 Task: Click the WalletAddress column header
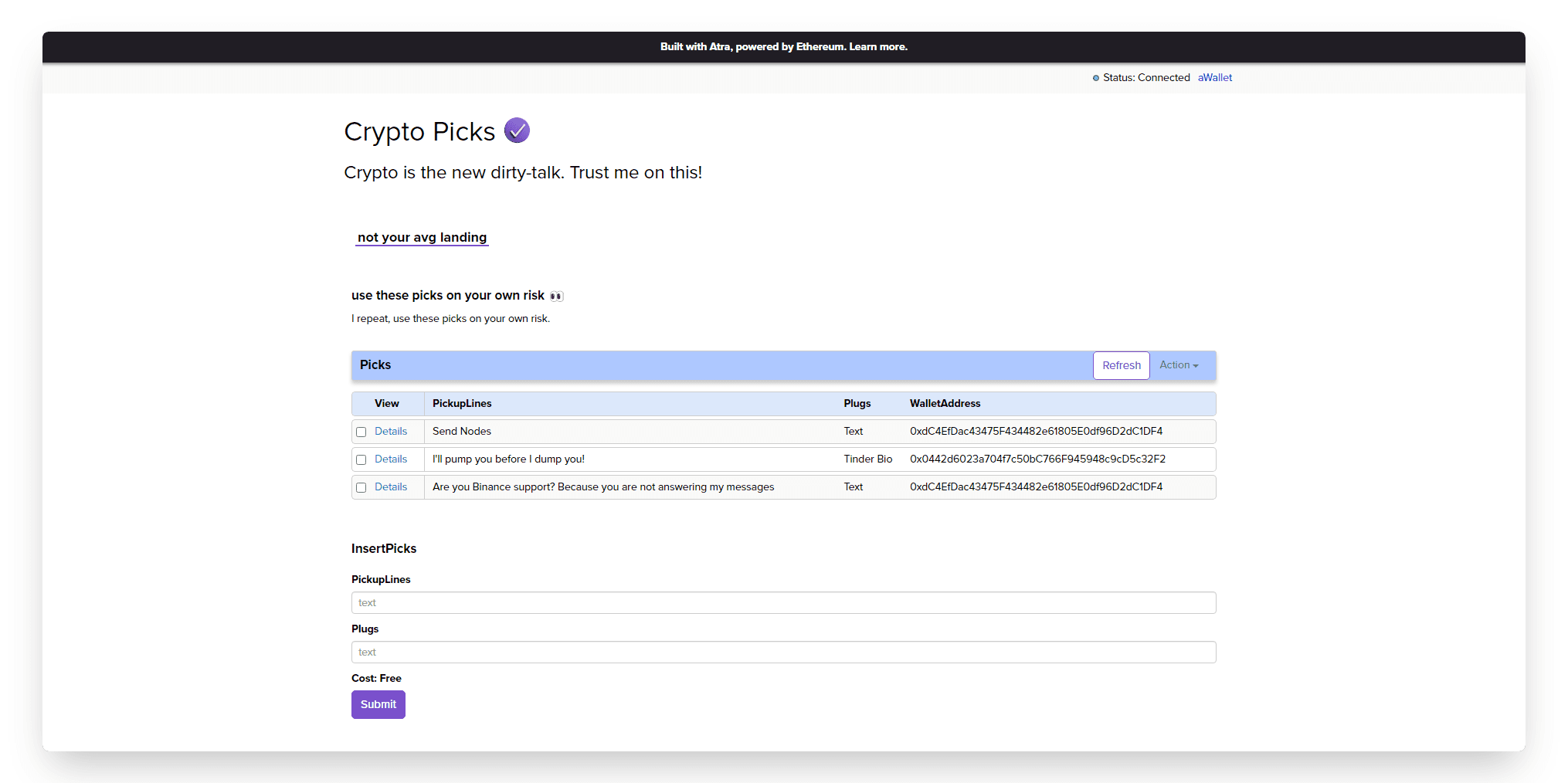click(x=945, y=403)
